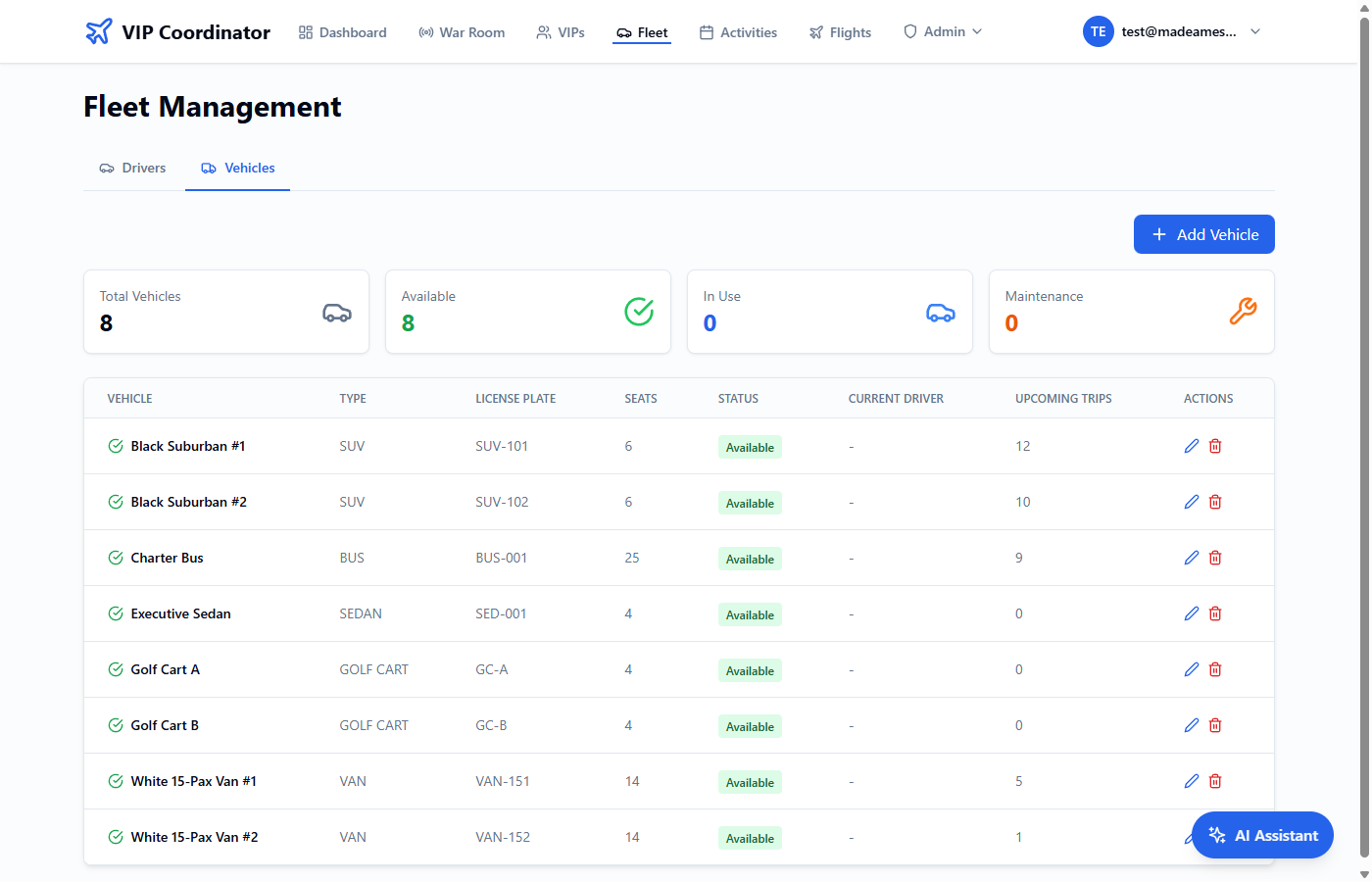
Task: Delete White 15-Pax Van #1 trash icon
Action: pyautogui.click(x=1215, y=781)
